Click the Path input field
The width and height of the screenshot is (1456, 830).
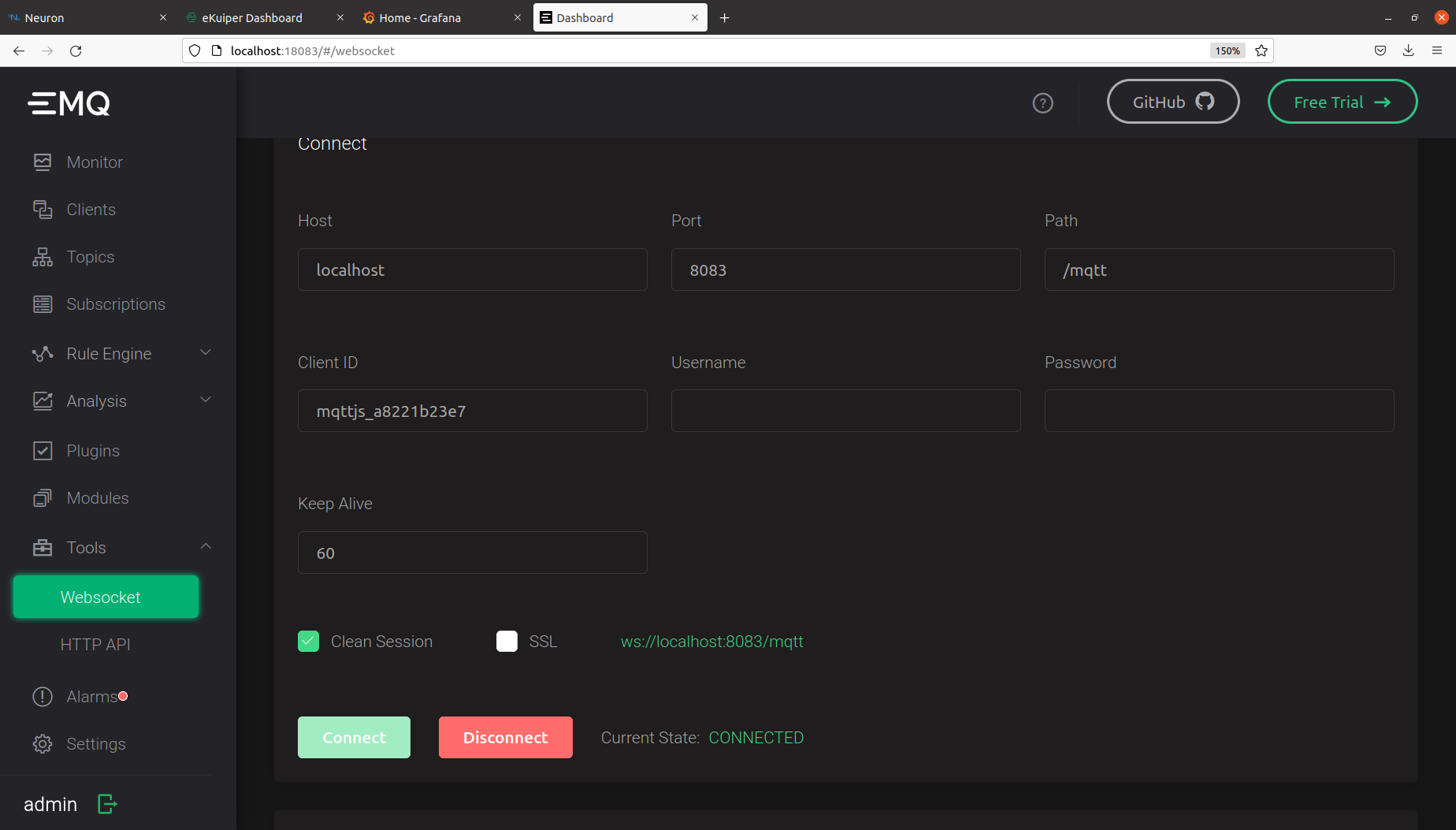[1220, 270]
